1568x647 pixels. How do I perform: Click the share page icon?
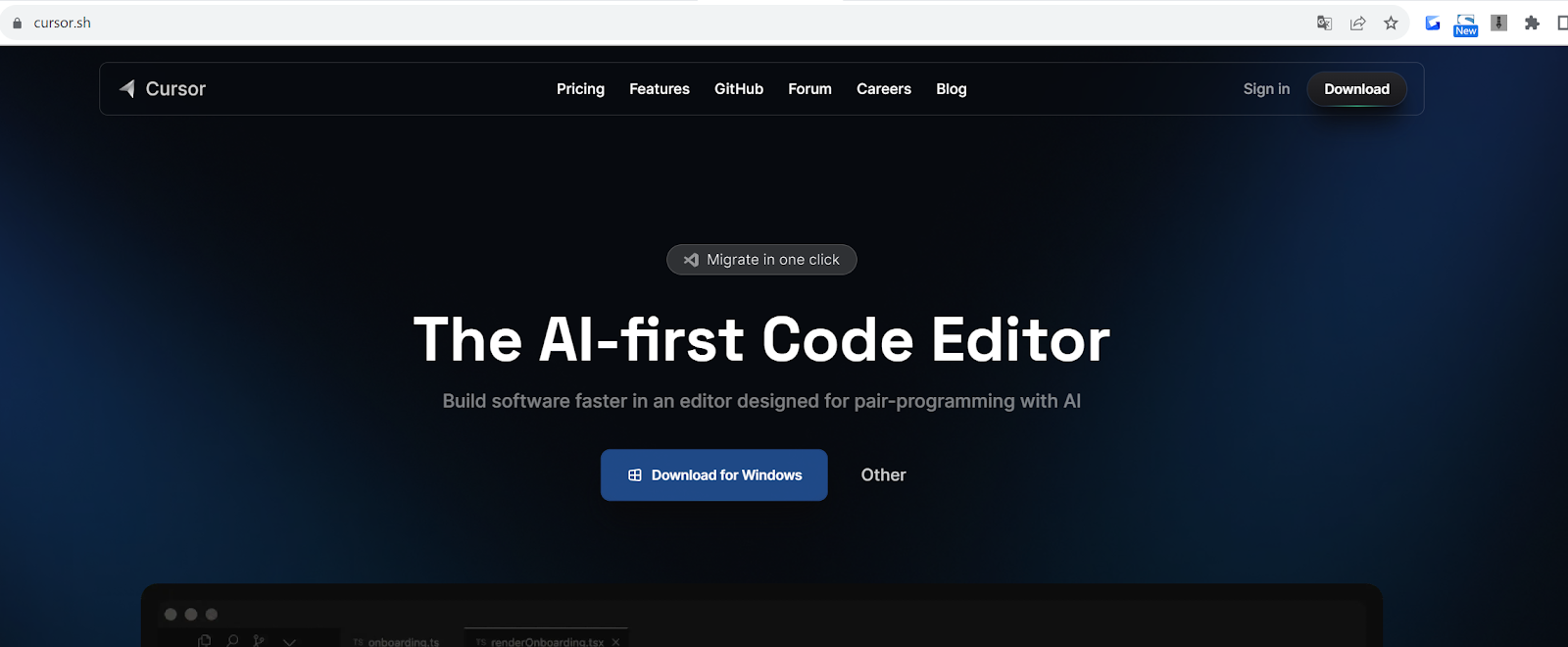[1357, 23]
